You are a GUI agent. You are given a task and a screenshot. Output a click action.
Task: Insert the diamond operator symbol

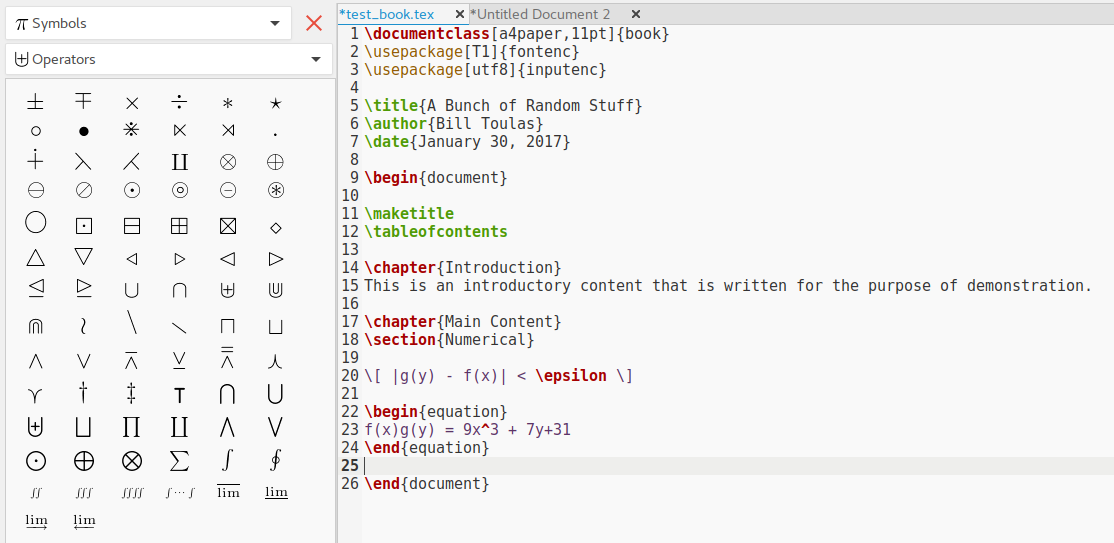coord(276,228)
